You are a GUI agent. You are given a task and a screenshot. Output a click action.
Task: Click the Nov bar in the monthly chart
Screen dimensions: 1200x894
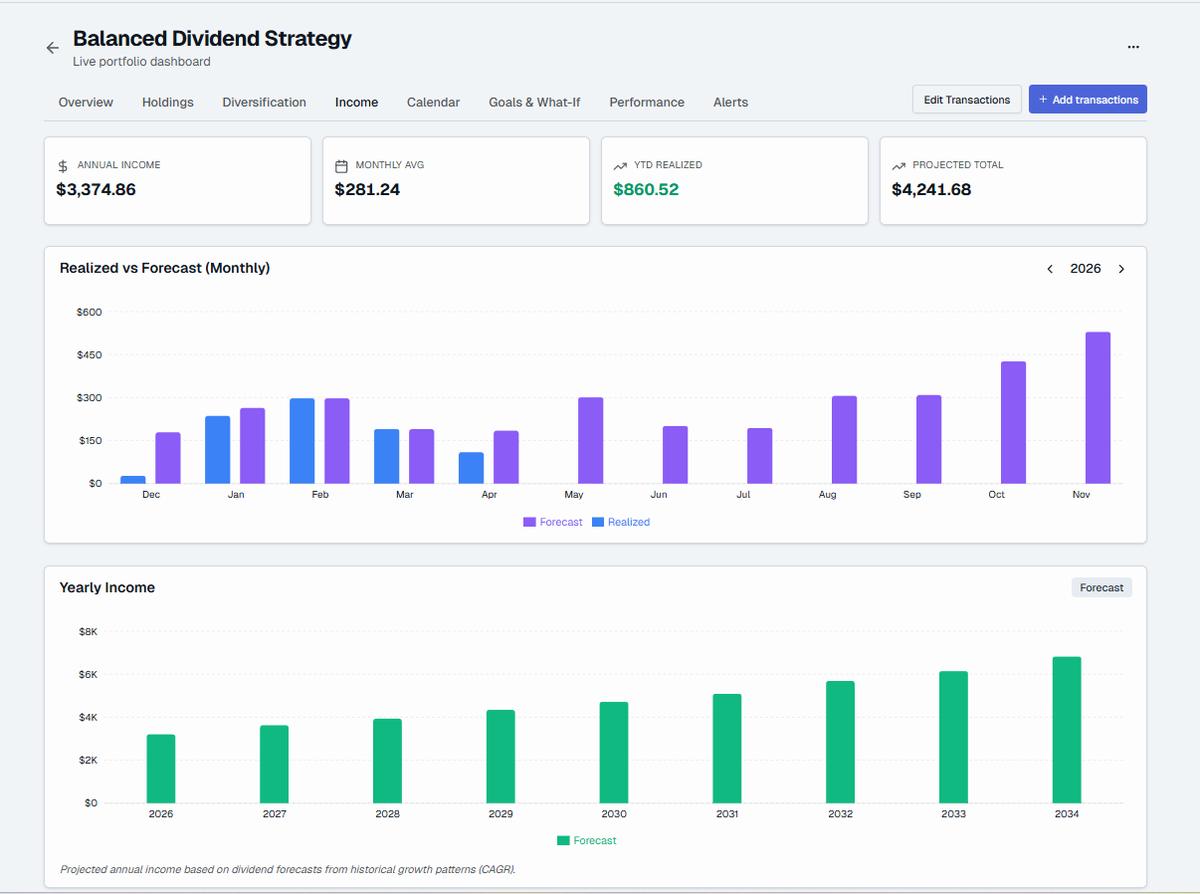[x=1097, y=405]
